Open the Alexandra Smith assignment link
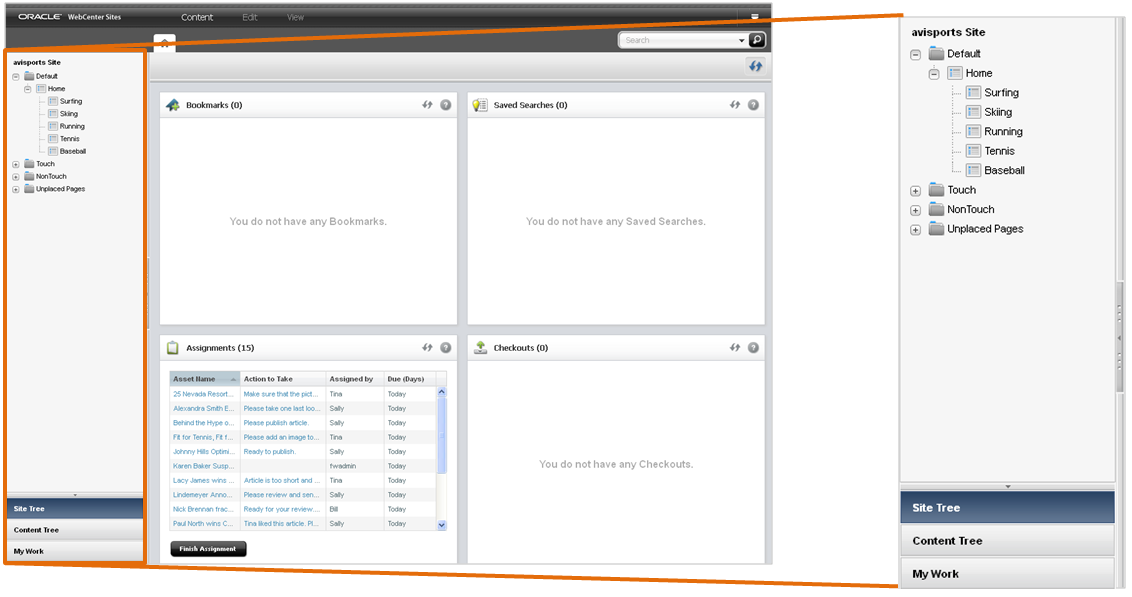1132x597 pixels. (204, 409)
